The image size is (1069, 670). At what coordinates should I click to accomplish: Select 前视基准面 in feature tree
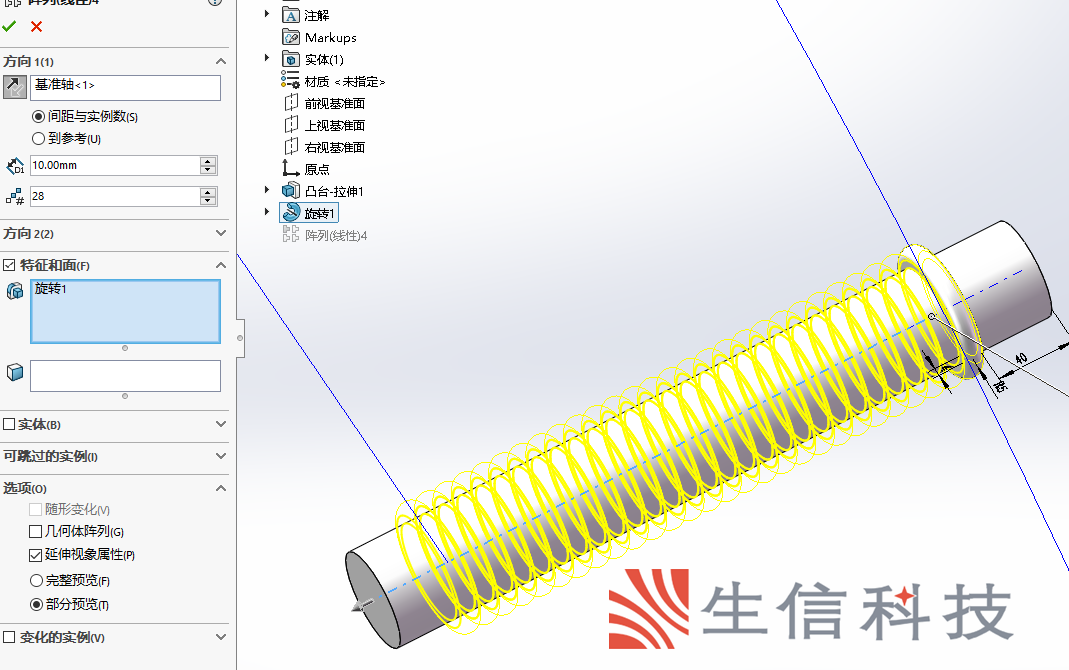click(x=334, y=103)
